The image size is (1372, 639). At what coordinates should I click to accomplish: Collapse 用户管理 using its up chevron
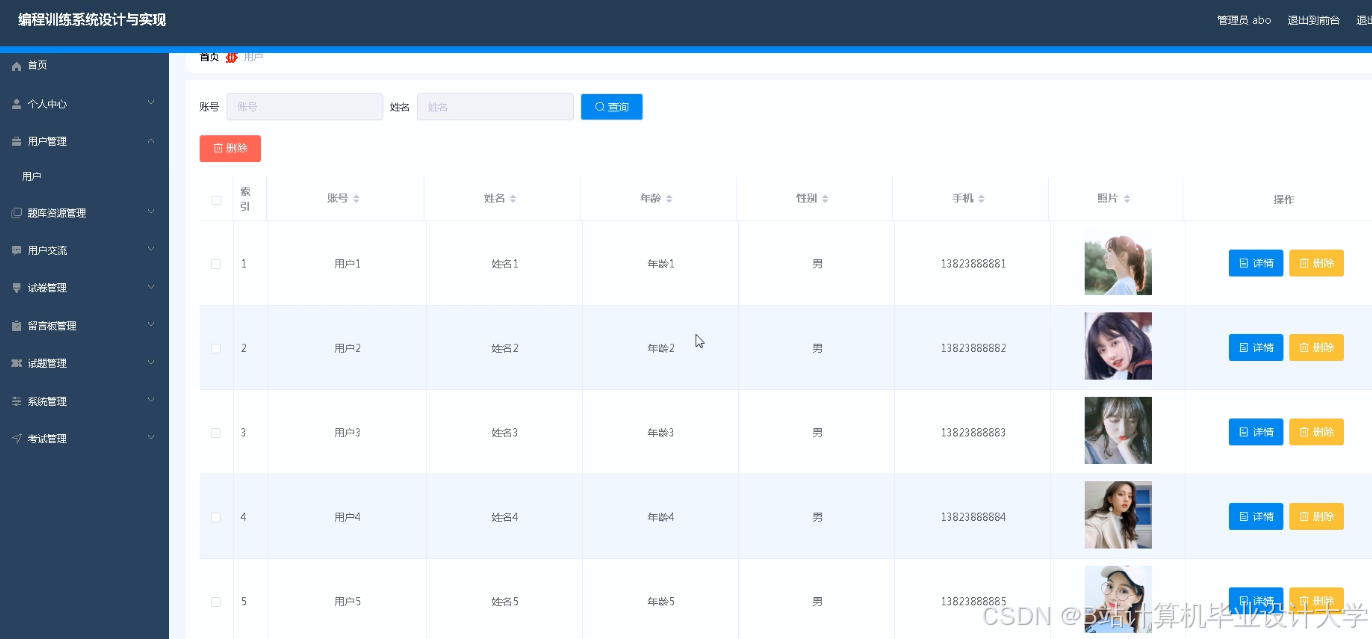click(151, 141)
